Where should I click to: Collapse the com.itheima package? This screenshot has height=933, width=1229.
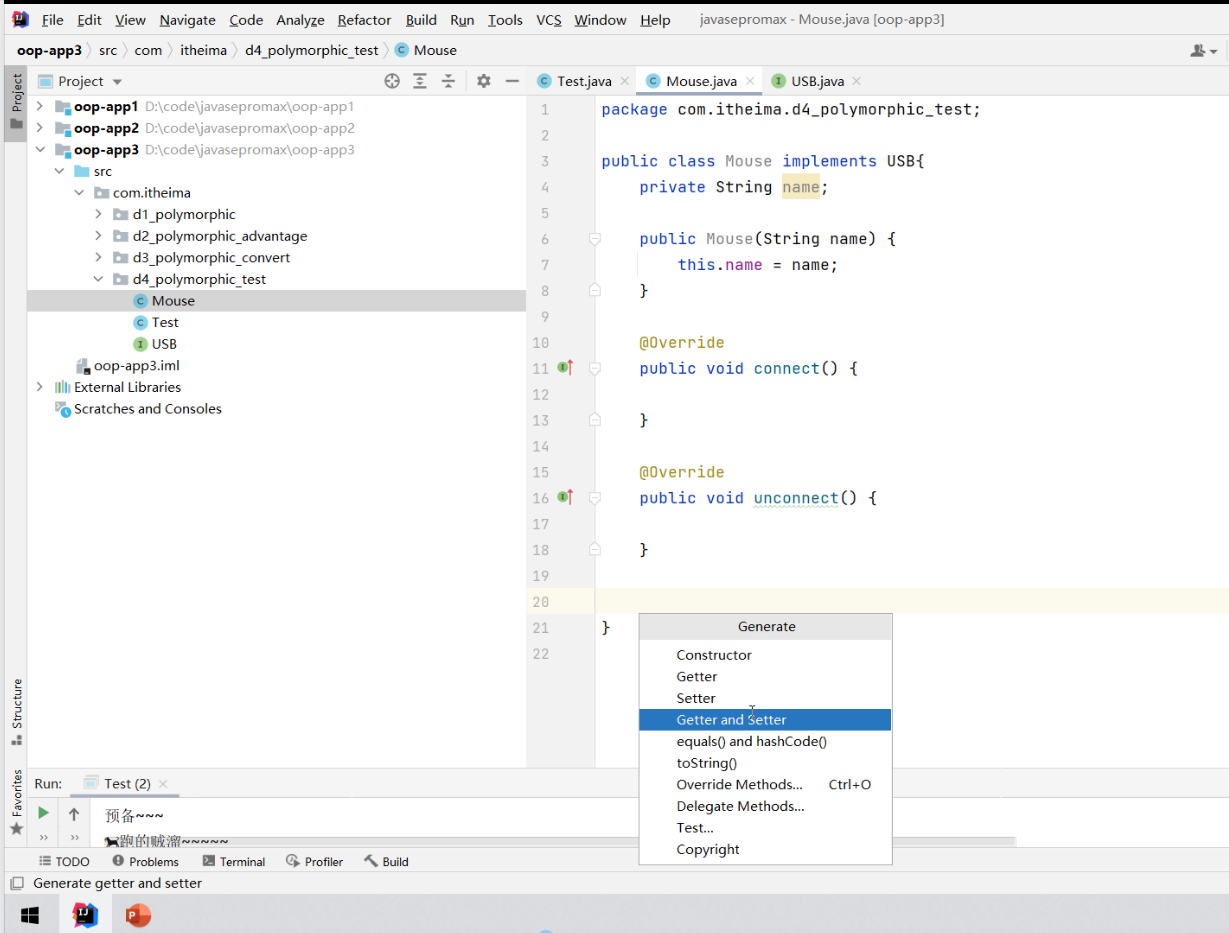point(79,193)
